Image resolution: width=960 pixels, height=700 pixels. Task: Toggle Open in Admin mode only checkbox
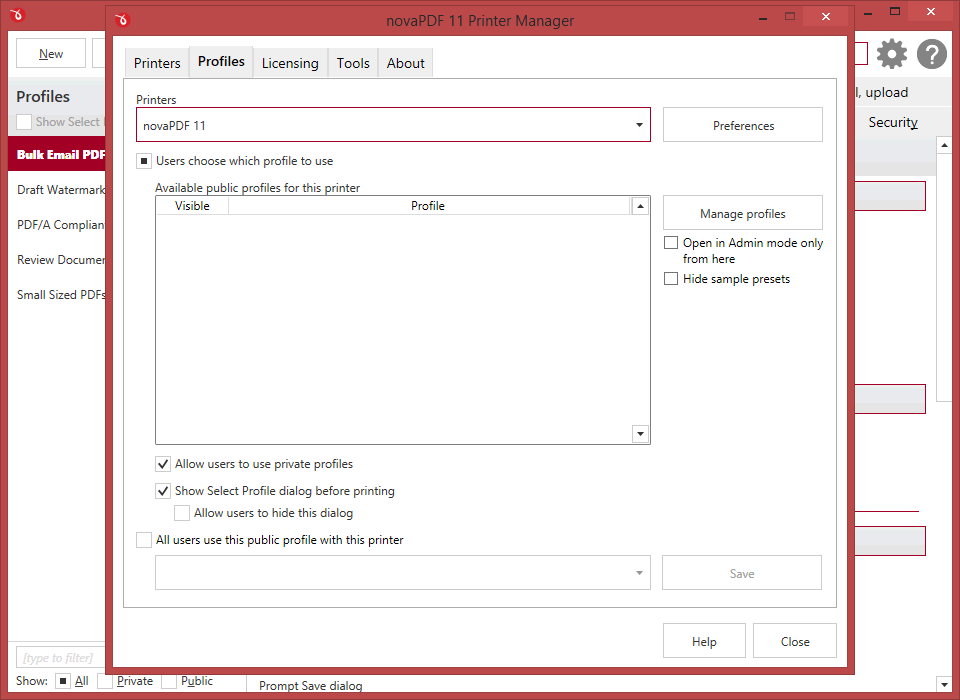tap(671, 243)
